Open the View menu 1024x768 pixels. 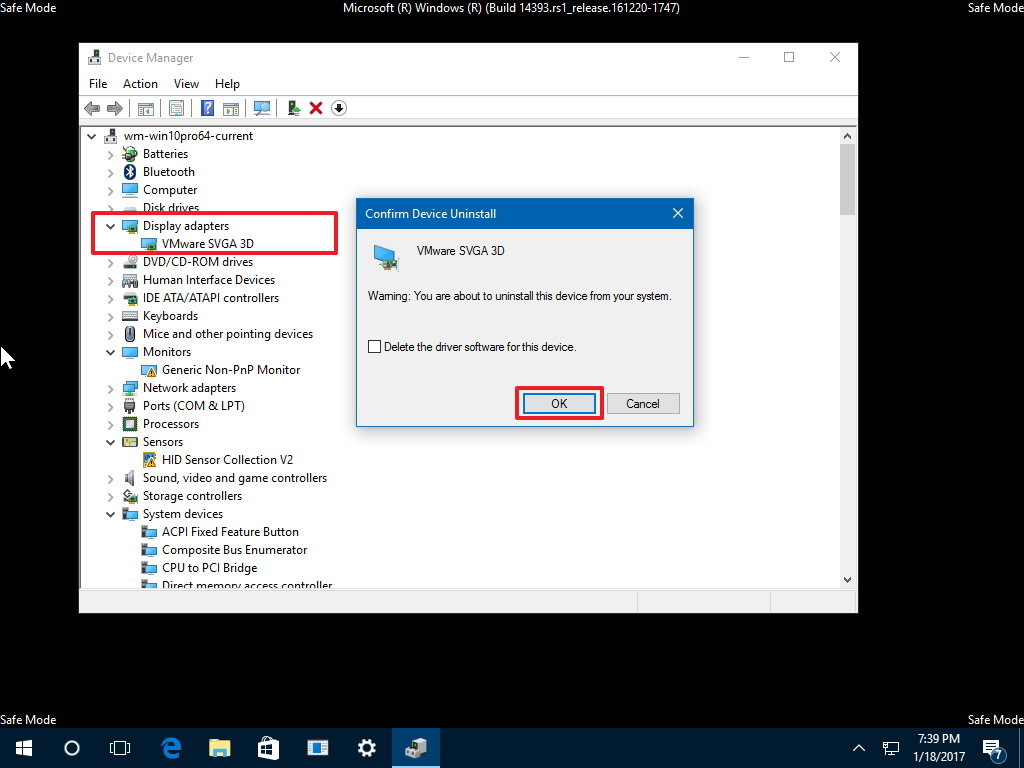click(186, 83)
